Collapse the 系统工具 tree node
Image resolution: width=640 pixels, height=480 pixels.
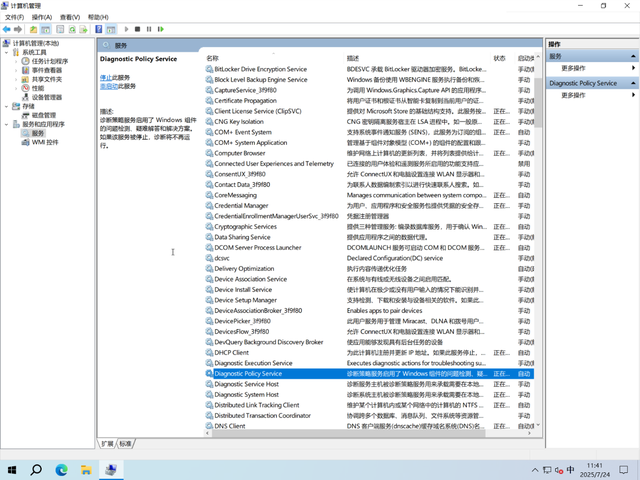tap(6, 52)
